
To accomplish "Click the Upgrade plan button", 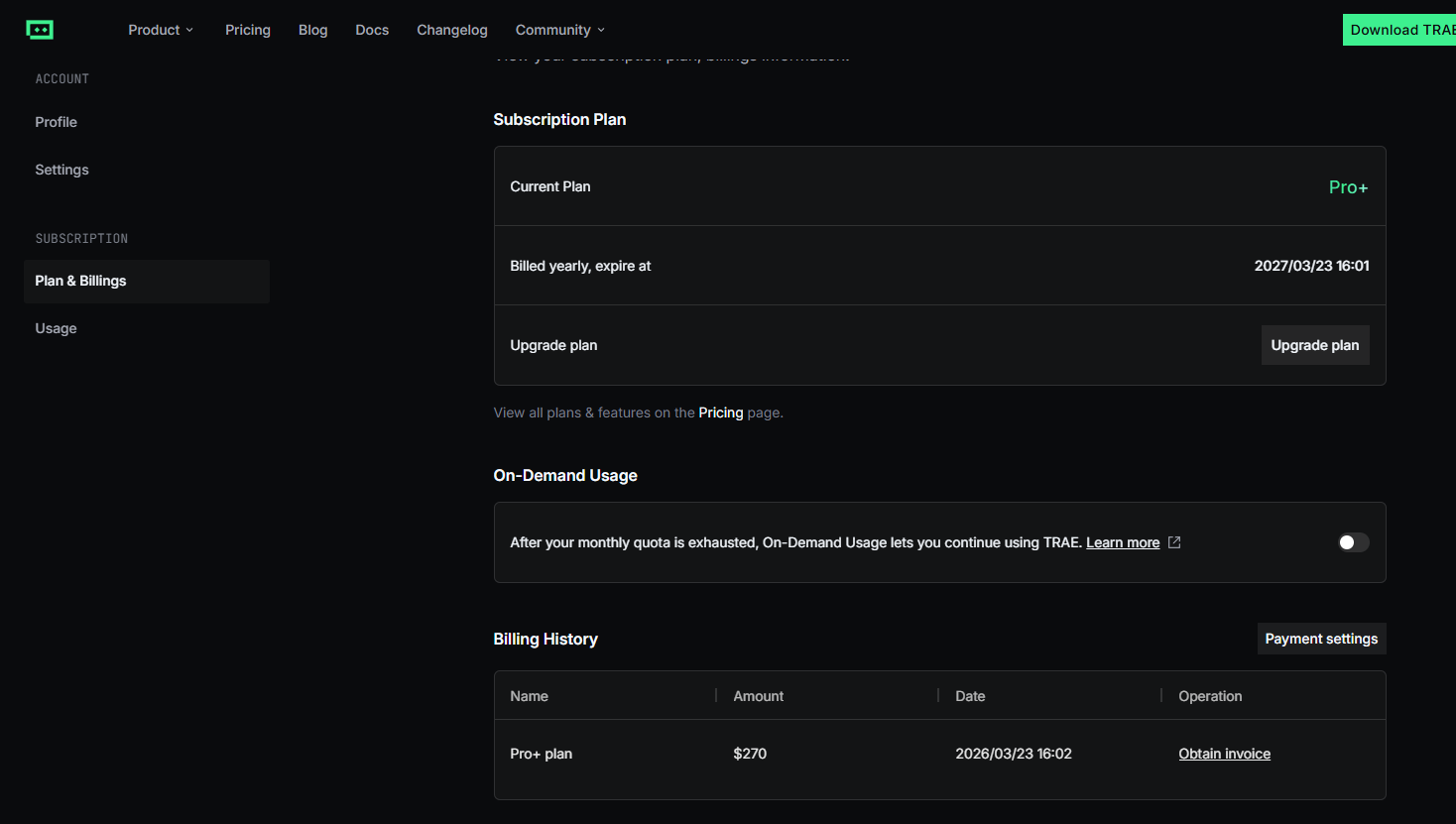I will click(1314, 345).
